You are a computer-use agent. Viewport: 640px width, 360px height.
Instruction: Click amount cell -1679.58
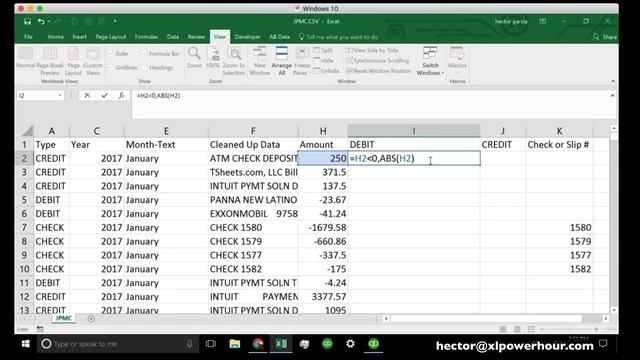pos(323,227)
